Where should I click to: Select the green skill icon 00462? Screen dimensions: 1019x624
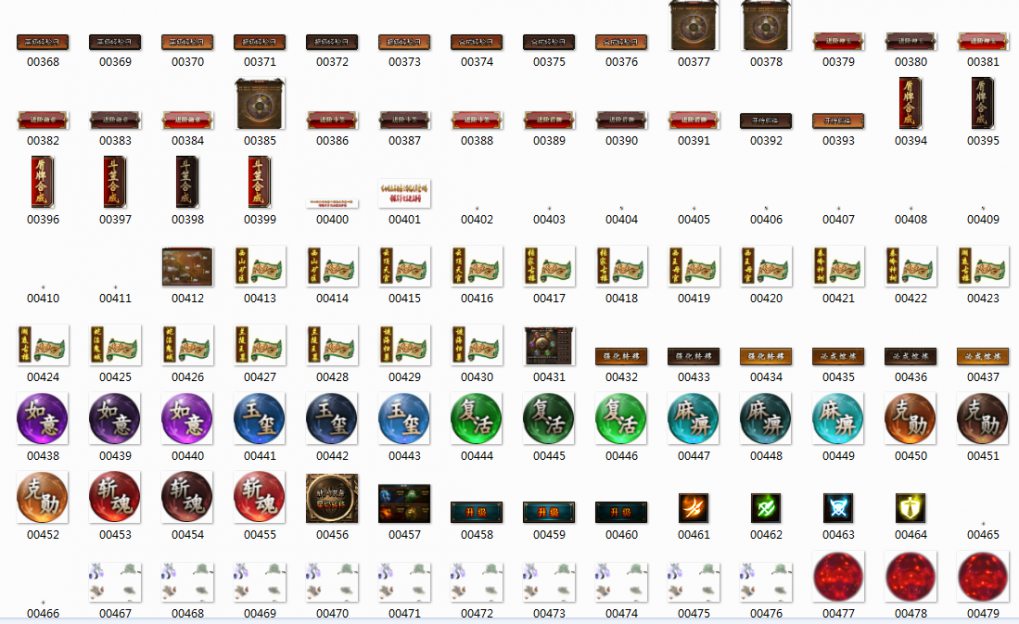tap(766, 508)
